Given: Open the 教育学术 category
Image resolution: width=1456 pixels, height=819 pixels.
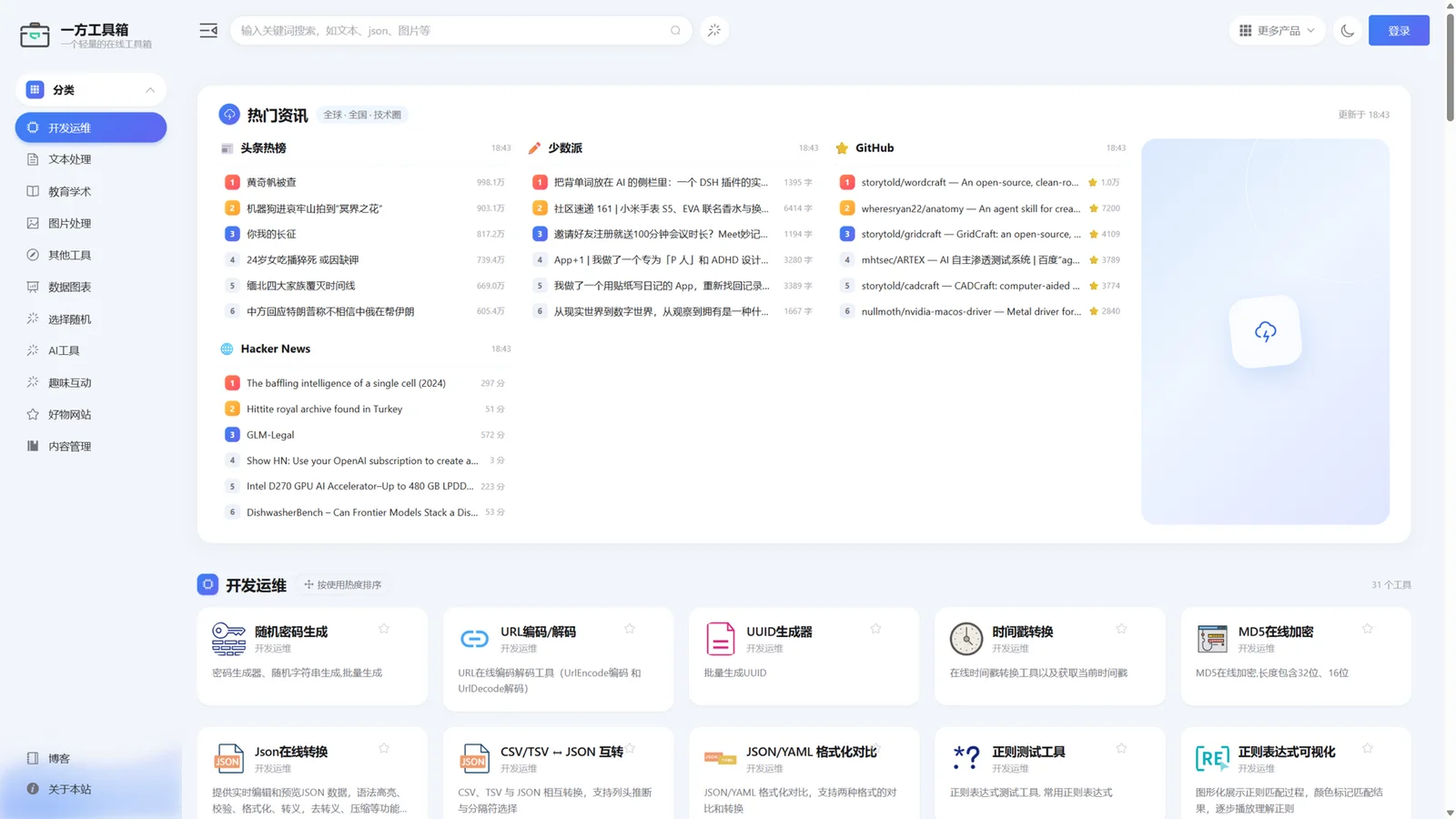Looking at the screenshot, I should 91,191.
